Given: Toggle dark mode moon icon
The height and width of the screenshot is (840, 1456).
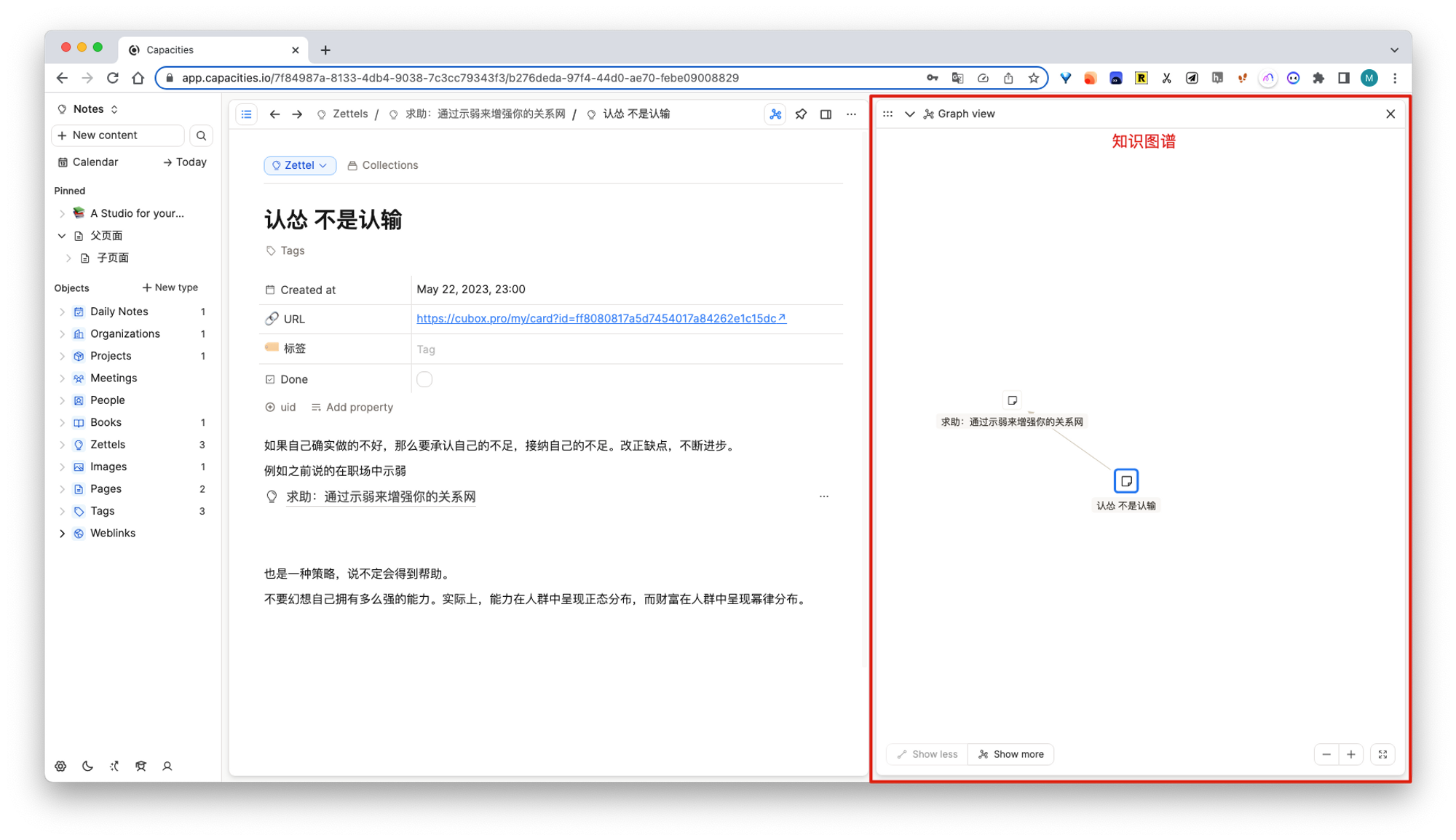Looking at the screenshot, I should [87, 766].
